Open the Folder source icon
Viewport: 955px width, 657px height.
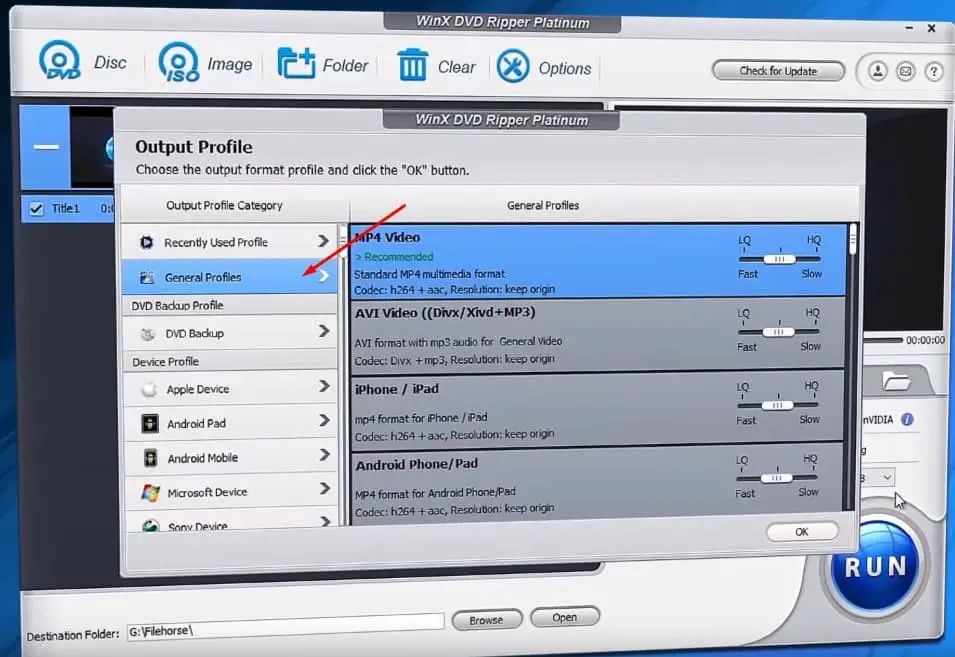[296, 63]
